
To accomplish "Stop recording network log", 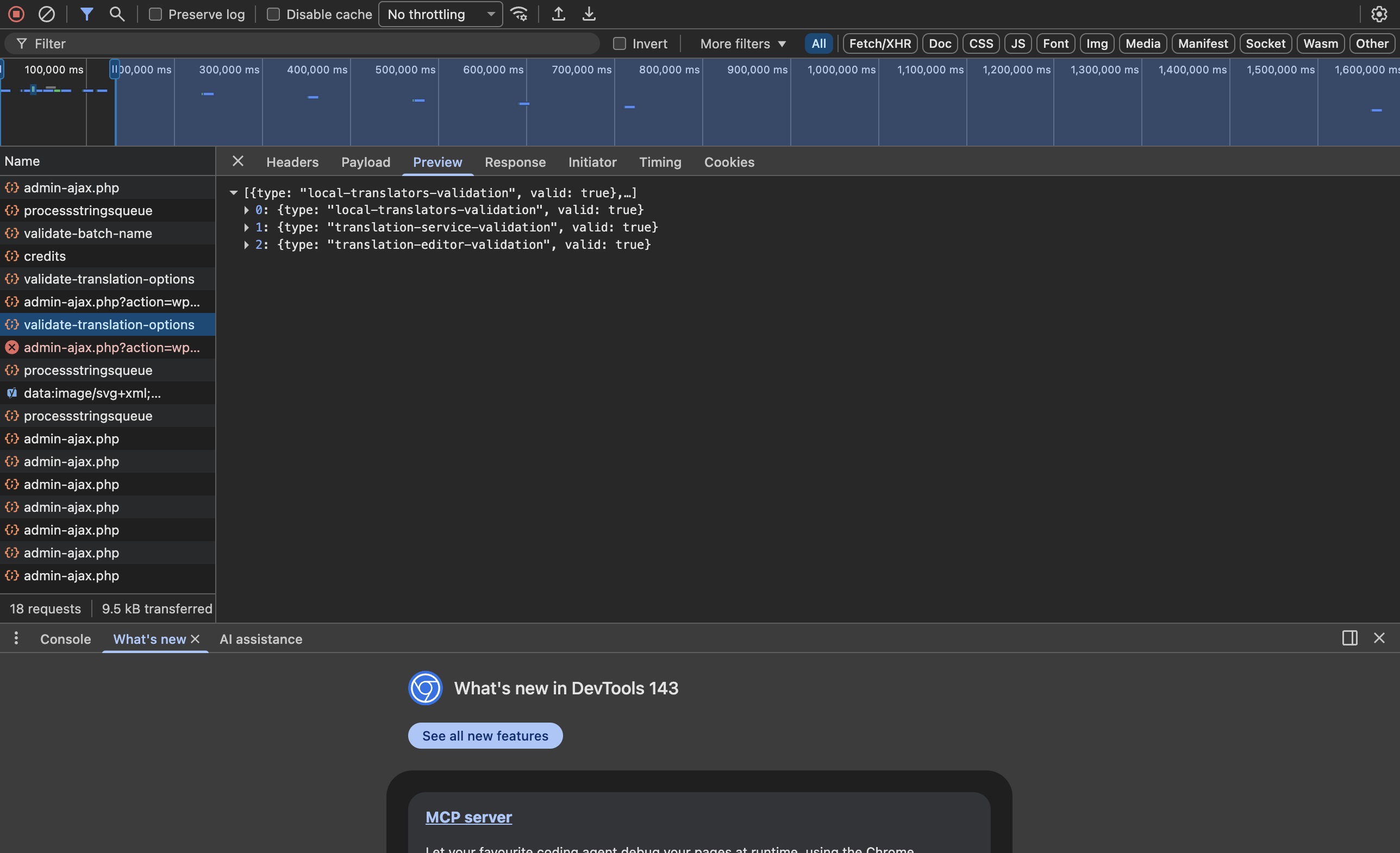I will click(16, 14).
